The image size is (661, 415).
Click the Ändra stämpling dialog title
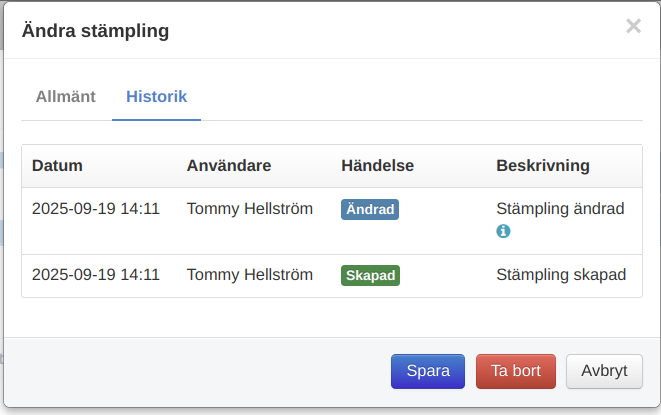(x=95, y=31)
